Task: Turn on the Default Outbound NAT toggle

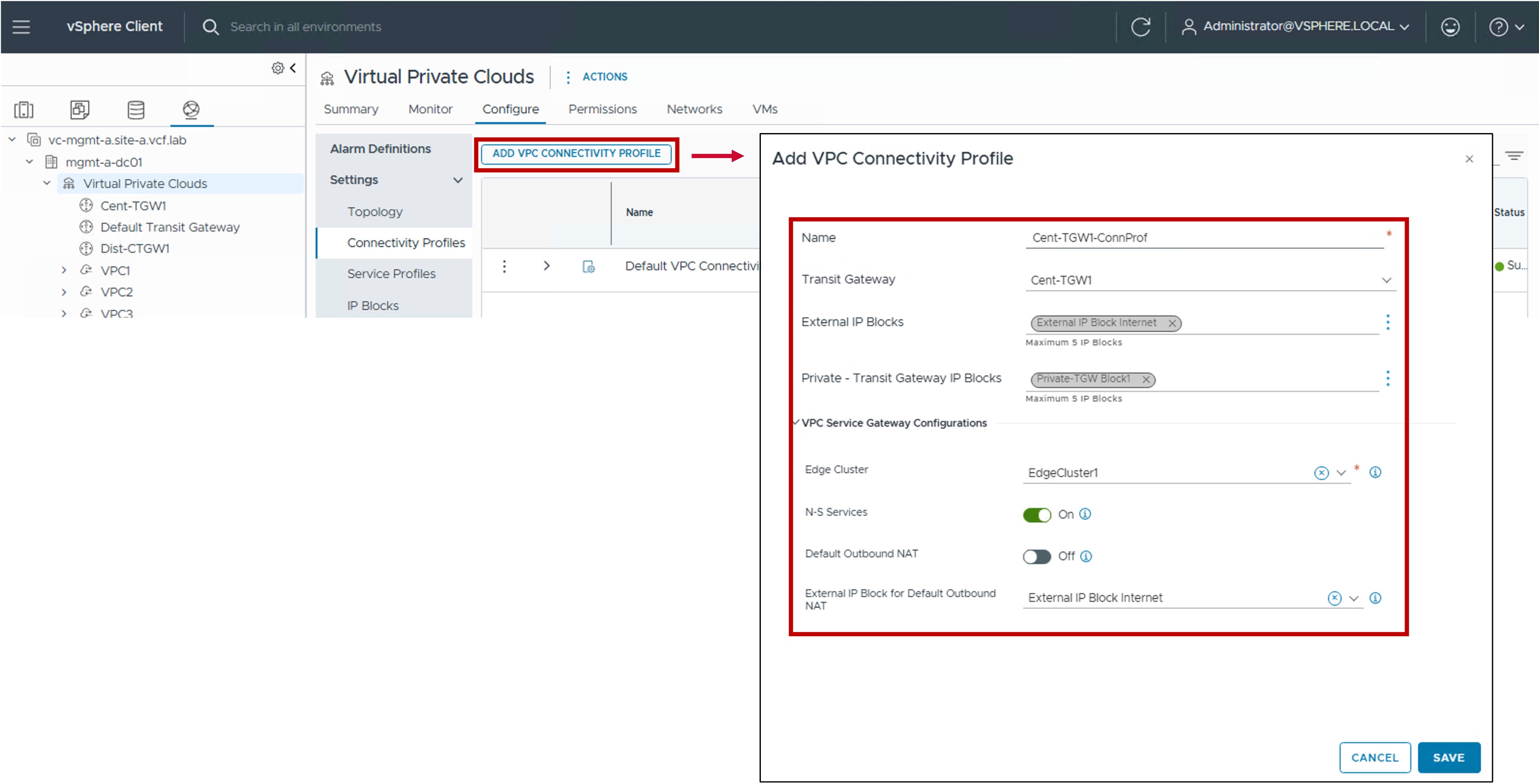Action: pyautogui.click(x=1037, y=556)
